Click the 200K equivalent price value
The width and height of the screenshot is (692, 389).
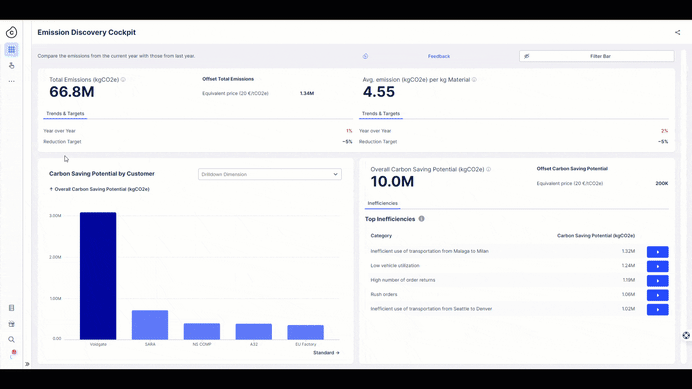(x=662, y=183)
